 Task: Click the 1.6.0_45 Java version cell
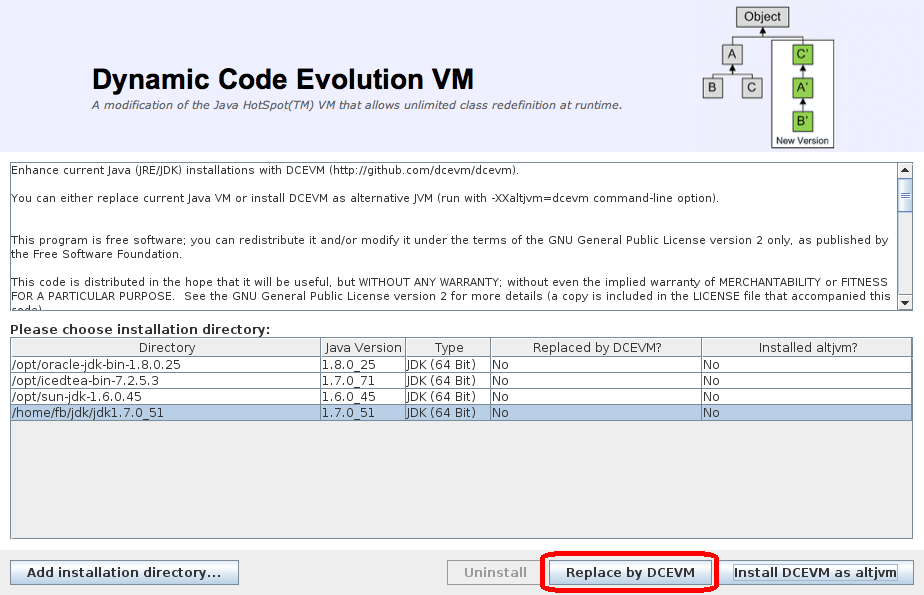(363, 396)
